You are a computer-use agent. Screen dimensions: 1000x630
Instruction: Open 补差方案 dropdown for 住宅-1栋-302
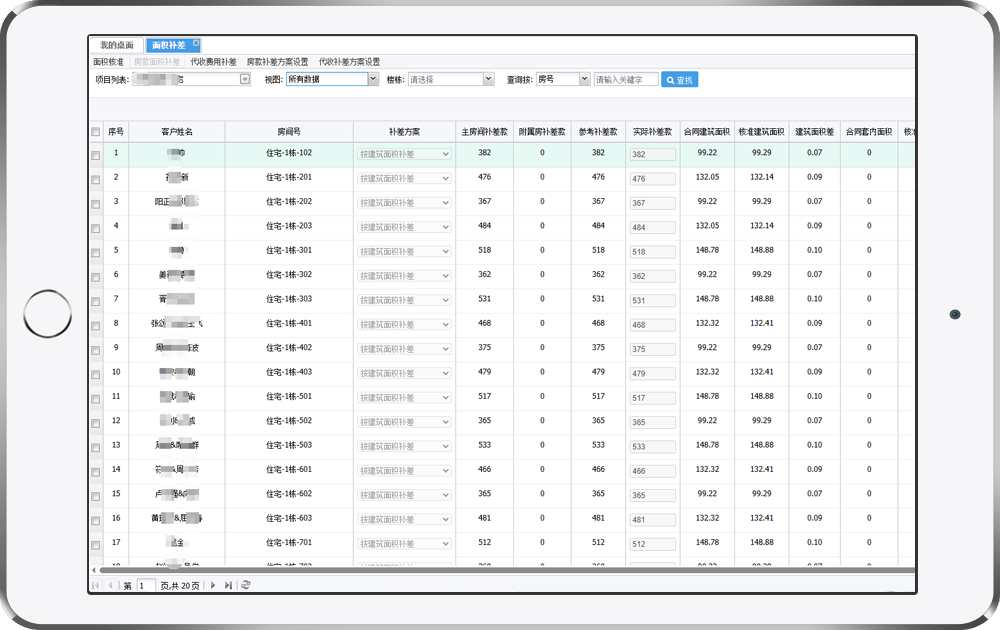[404, 276]
